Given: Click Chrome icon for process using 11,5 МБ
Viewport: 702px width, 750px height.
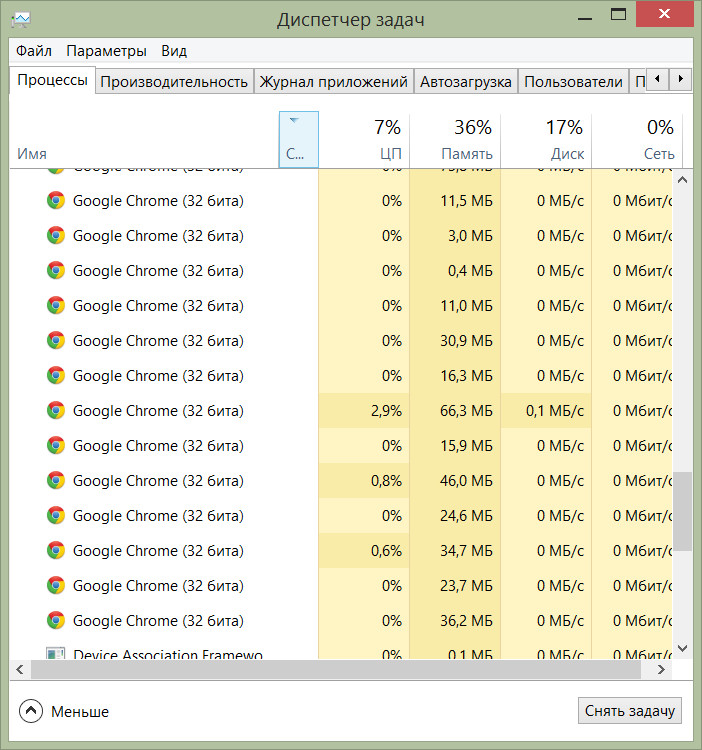Looking at the screenshot, I should point(56,200).
